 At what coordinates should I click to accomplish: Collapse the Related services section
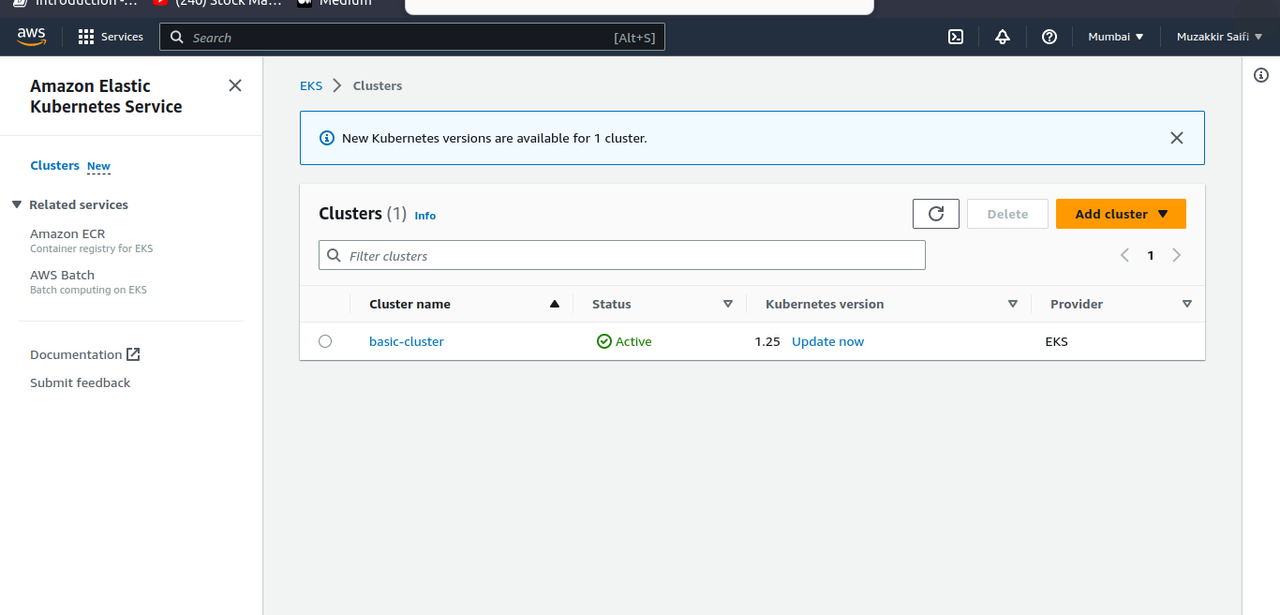point(17,204)
